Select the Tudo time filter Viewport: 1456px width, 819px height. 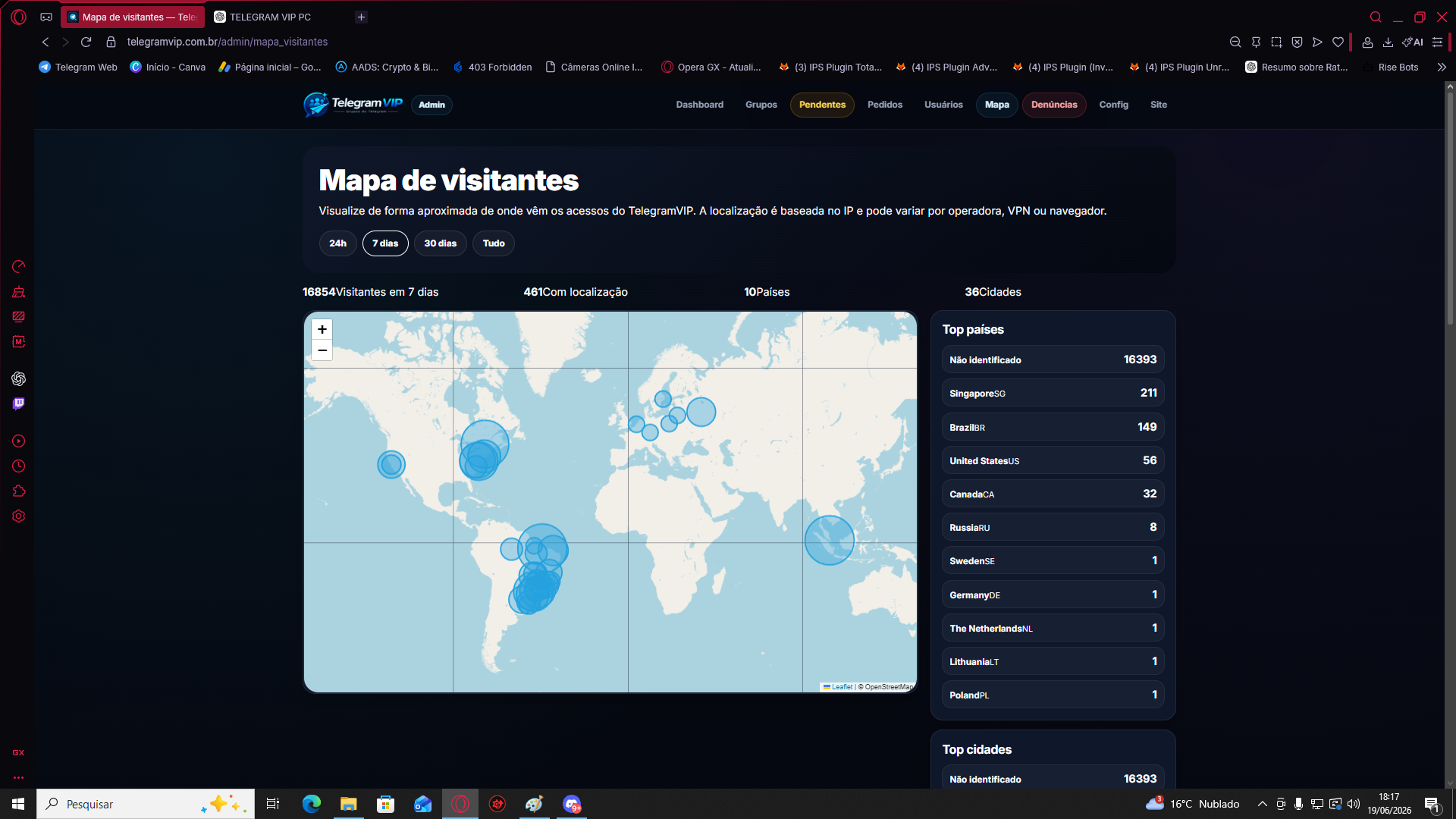coord(494,243)
